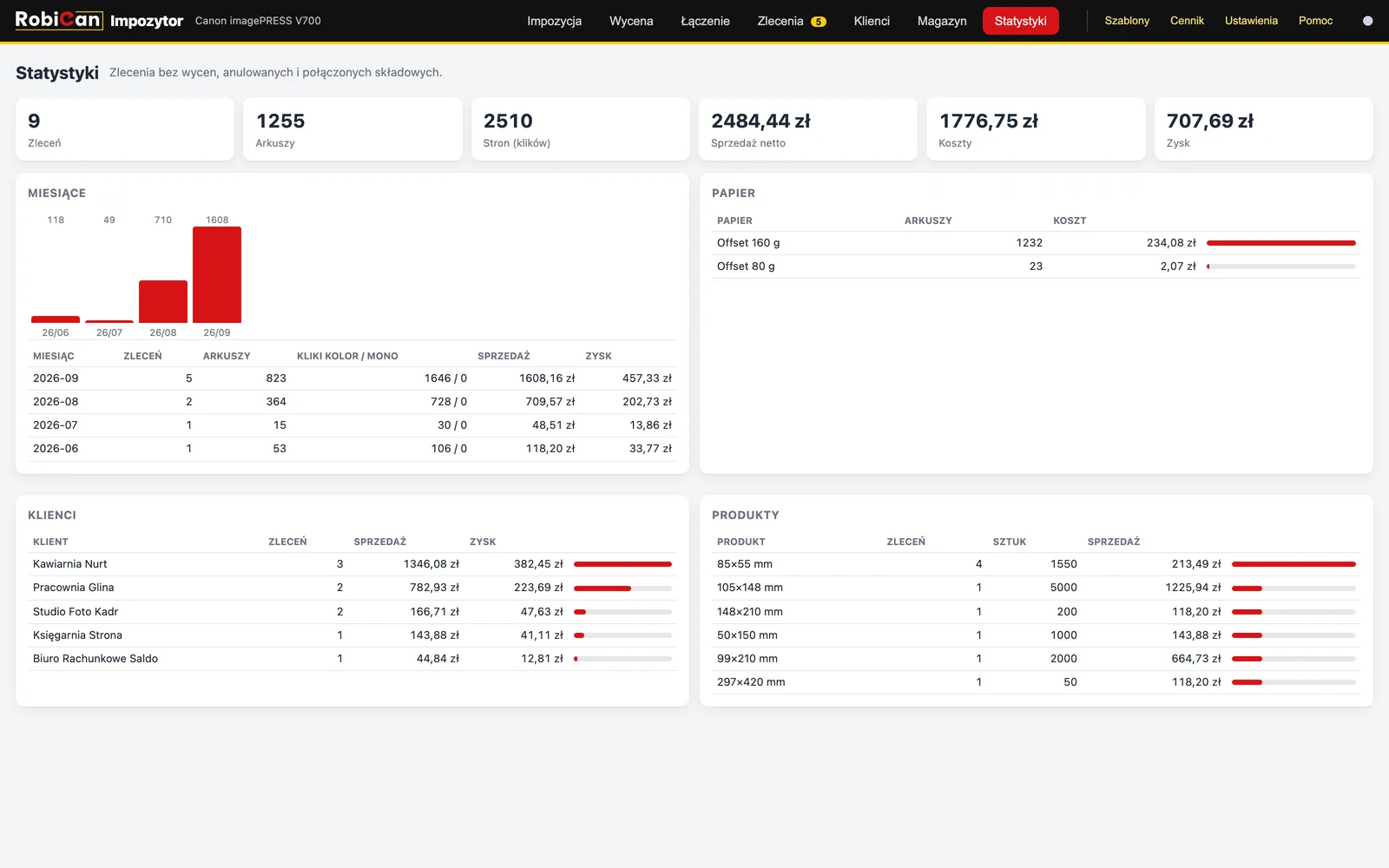Click the Zysk 707,69 zł card

[1264, 128]
